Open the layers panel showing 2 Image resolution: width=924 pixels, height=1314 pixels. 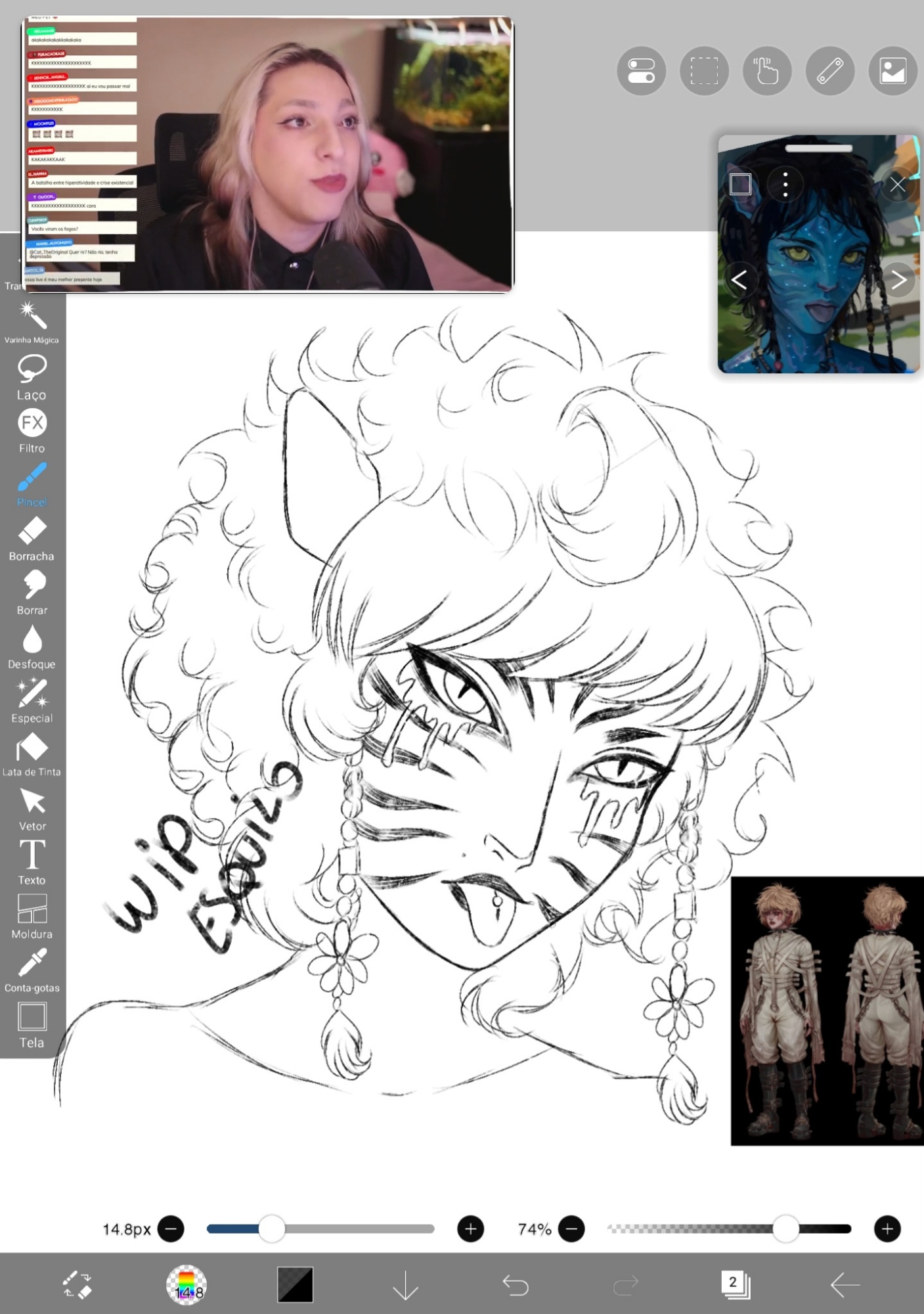(x=735, y=1284)
